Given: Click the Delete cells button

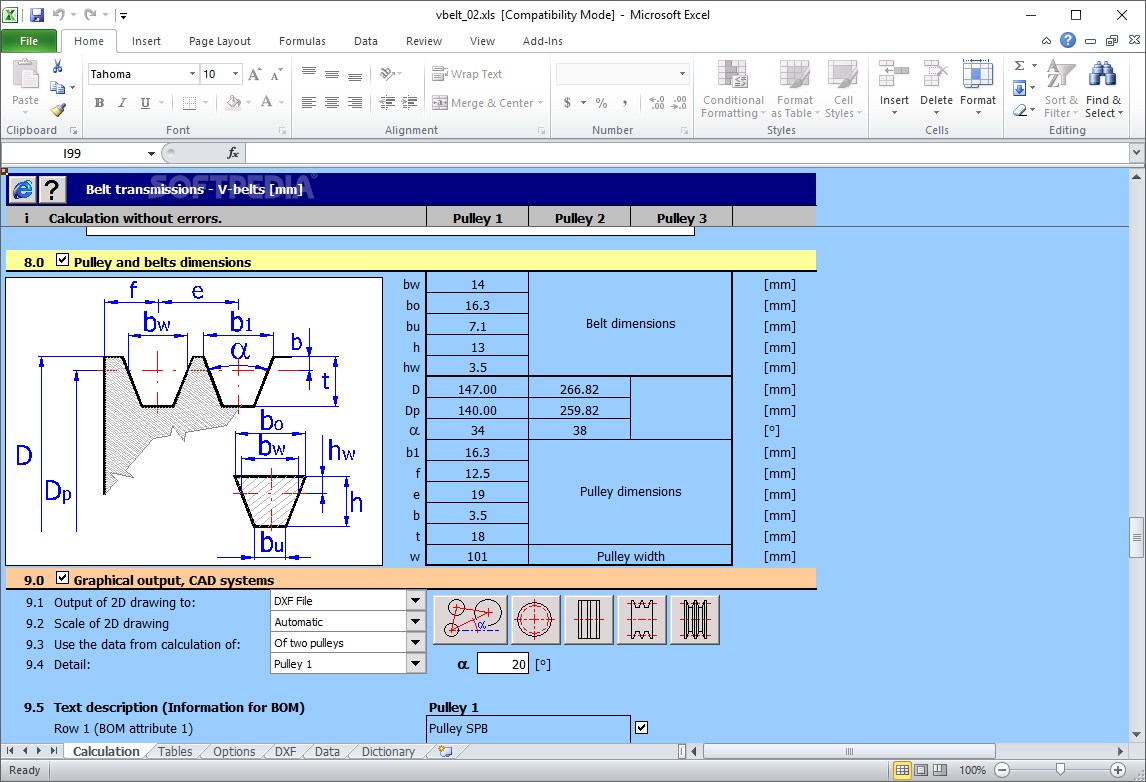Looking at the screenshot, I should 936,89.
